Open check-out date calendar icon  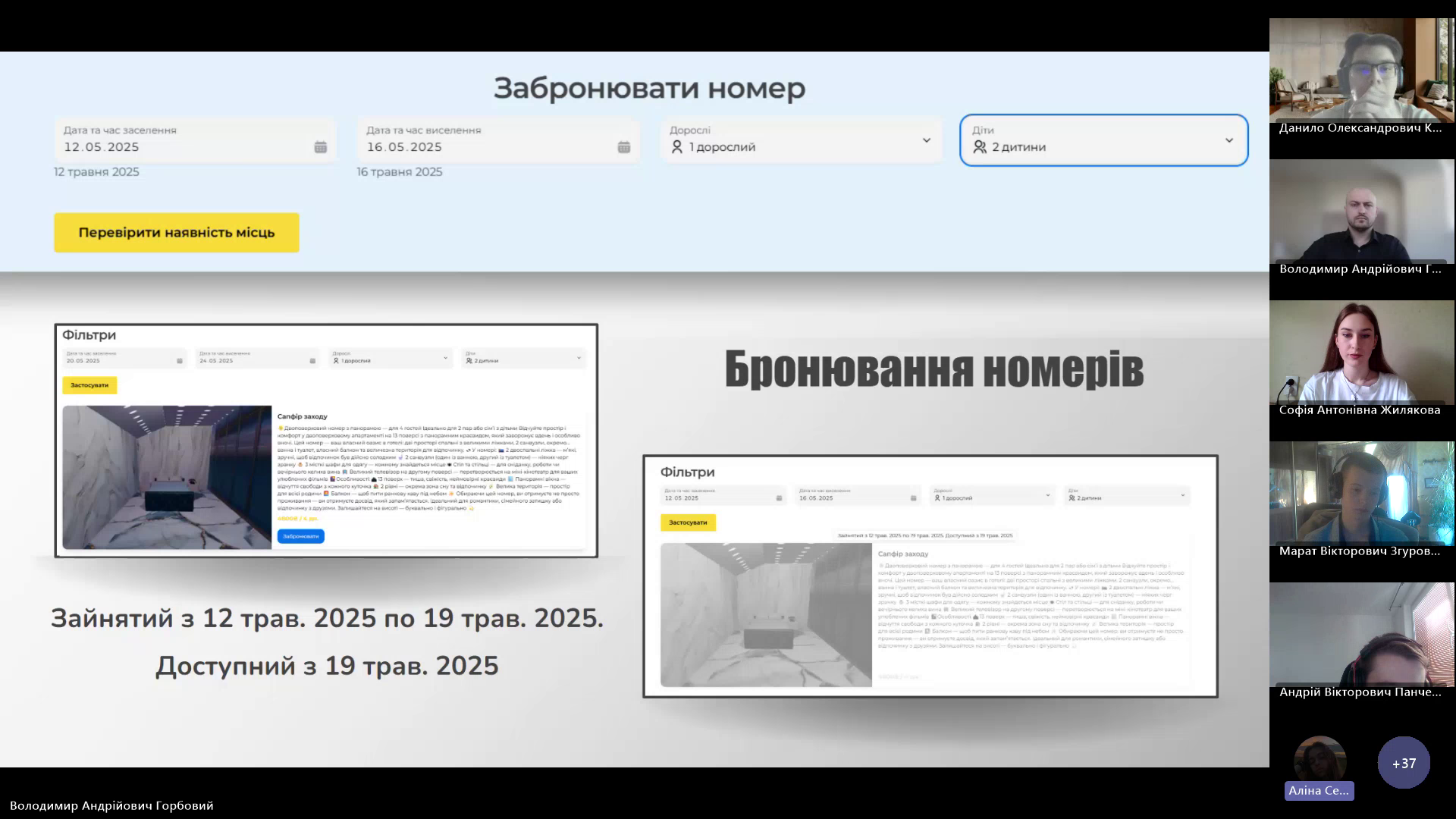click(x=623, y=147)
